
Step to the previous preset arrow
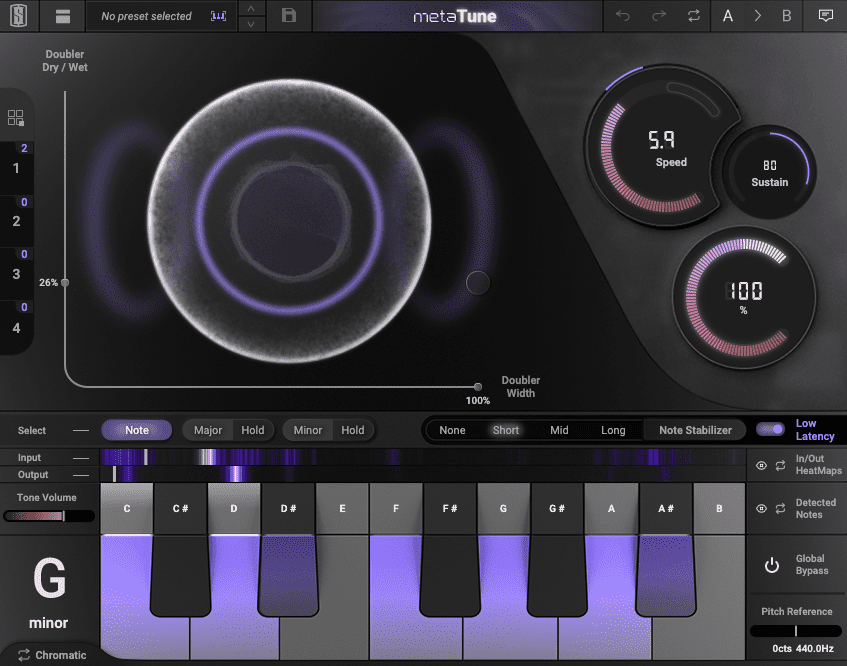pyautogui.click(x=251, y=9)
